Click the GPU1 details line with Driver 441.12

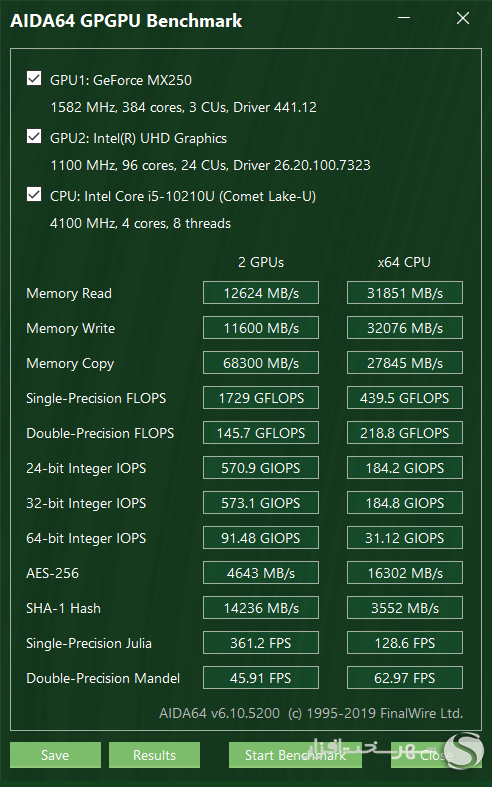point(183,107)
